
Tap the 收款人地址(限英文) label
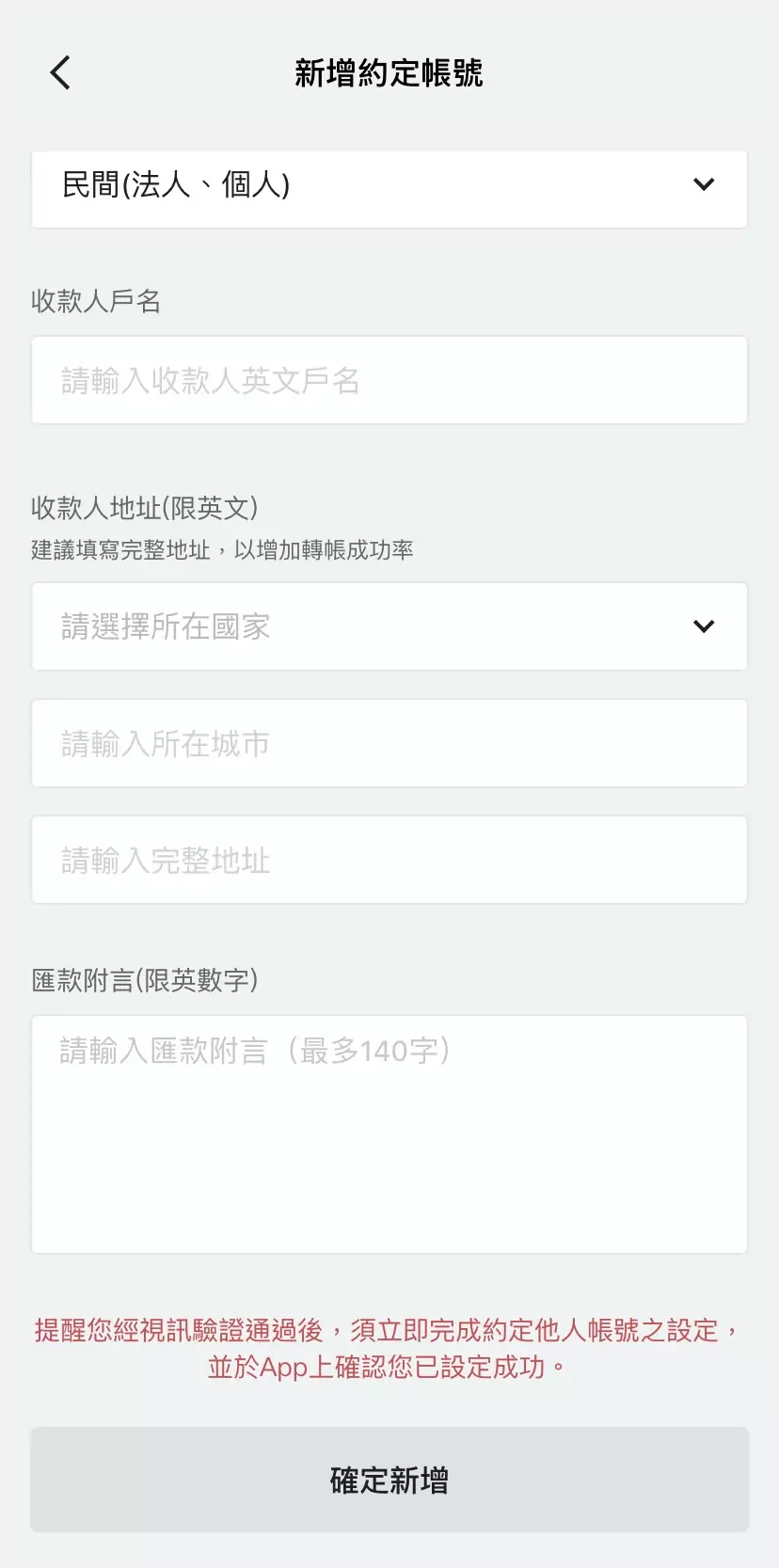pos(145,508)
